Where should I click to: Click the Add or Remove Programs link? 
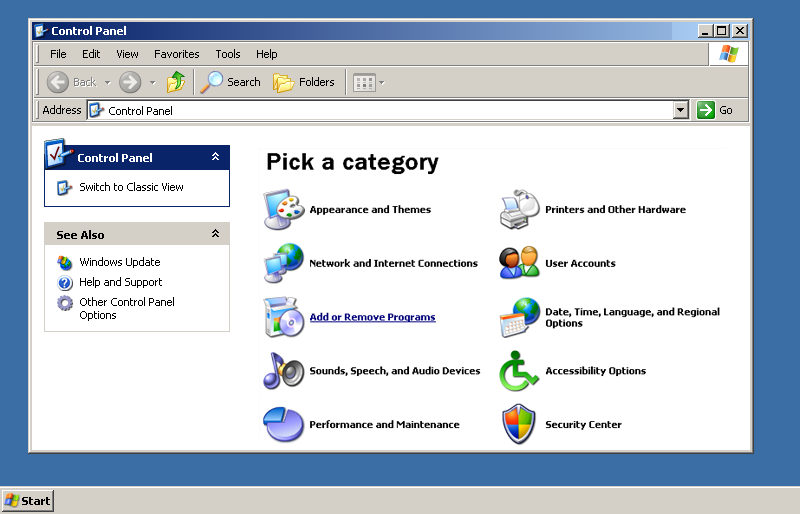click(x=372, y=317)
